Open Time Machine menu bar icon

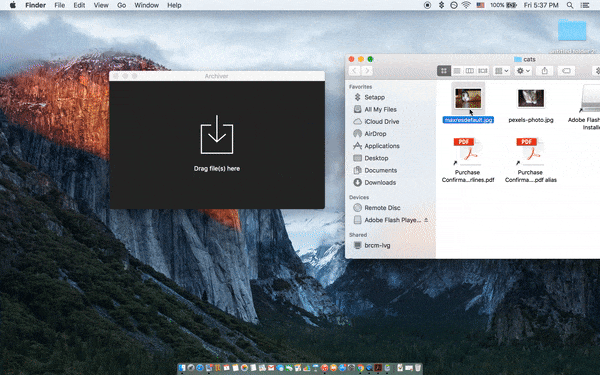453,5
